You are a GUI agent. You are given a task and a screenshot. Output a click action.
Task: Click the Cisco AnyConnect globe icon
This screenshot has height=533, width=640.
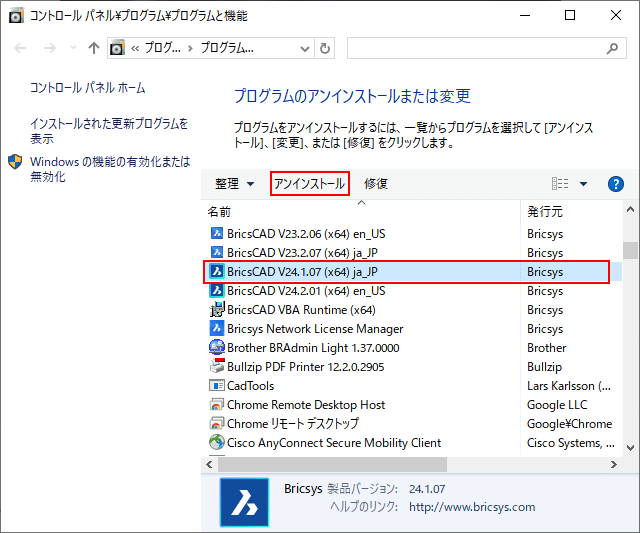217,442
